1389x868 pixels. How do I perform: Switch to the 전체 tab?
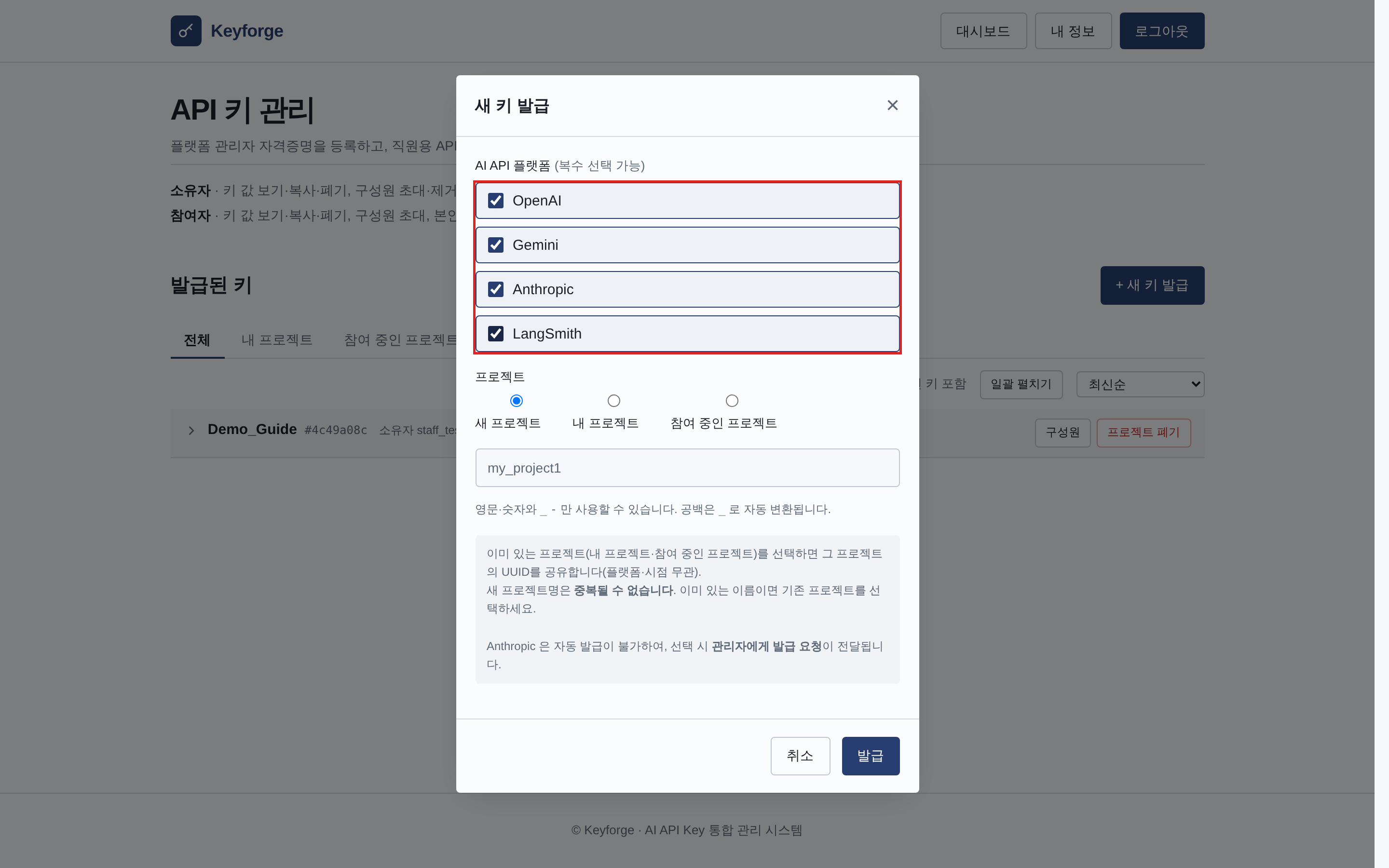(197, 340)
